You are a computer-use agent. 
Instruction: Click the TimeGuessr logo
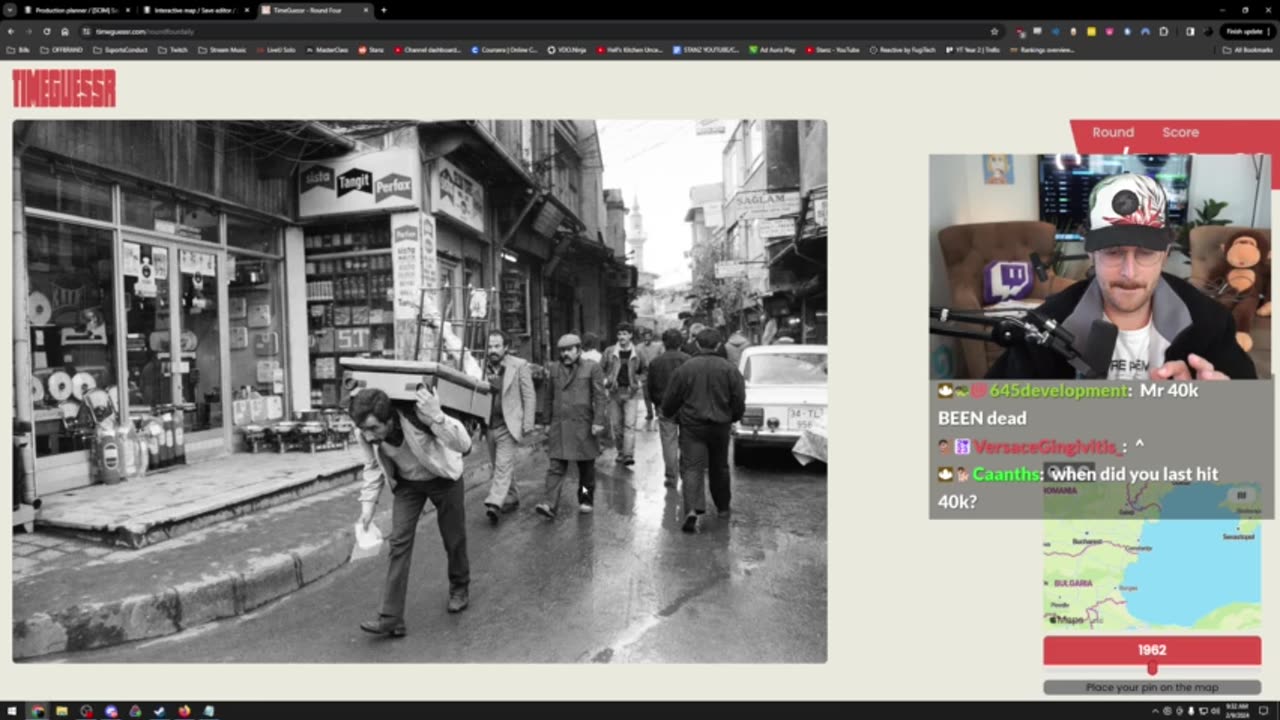[64, 89]
